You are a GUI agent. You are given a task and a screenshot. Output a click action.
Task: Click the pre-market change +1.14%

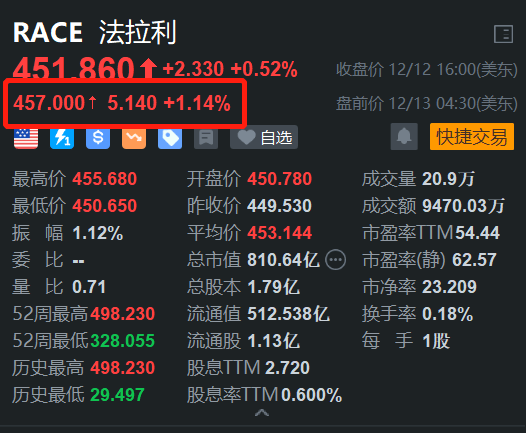point(197,103)
